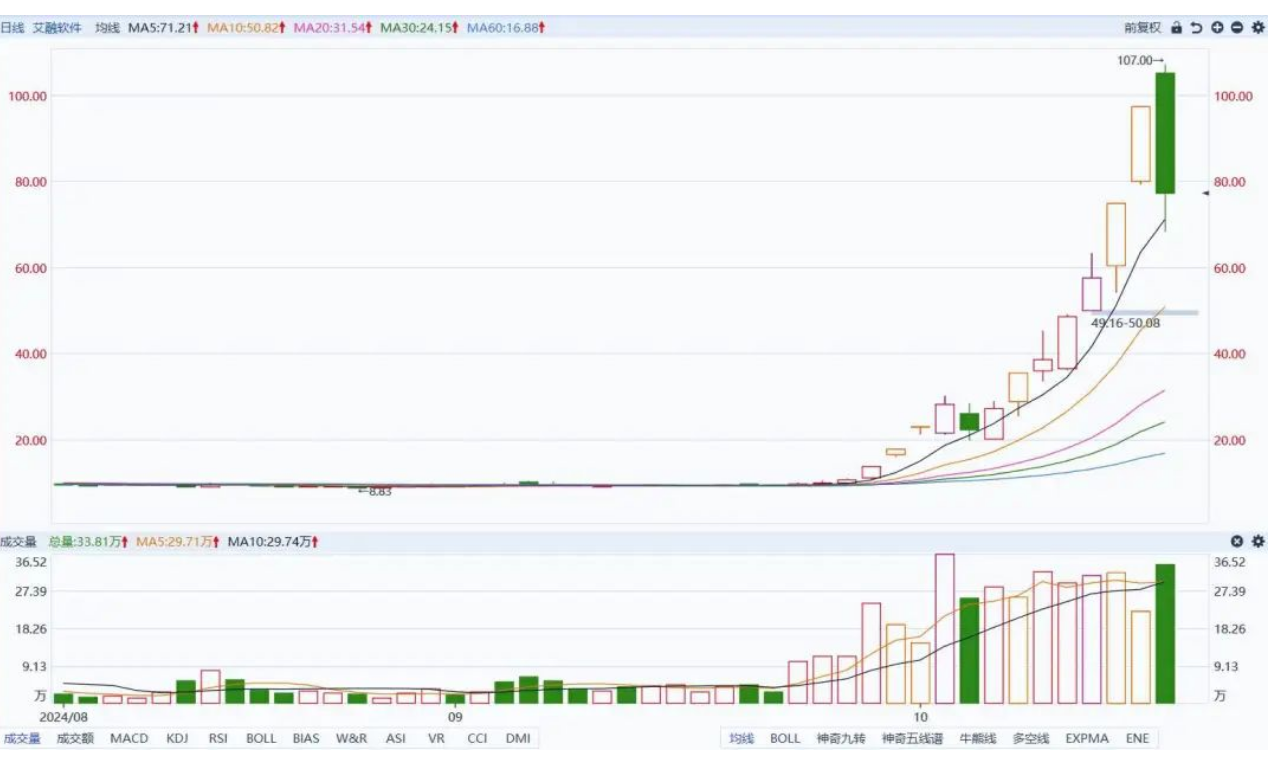Enable BOLL overlay on main chart

(785, 739)
